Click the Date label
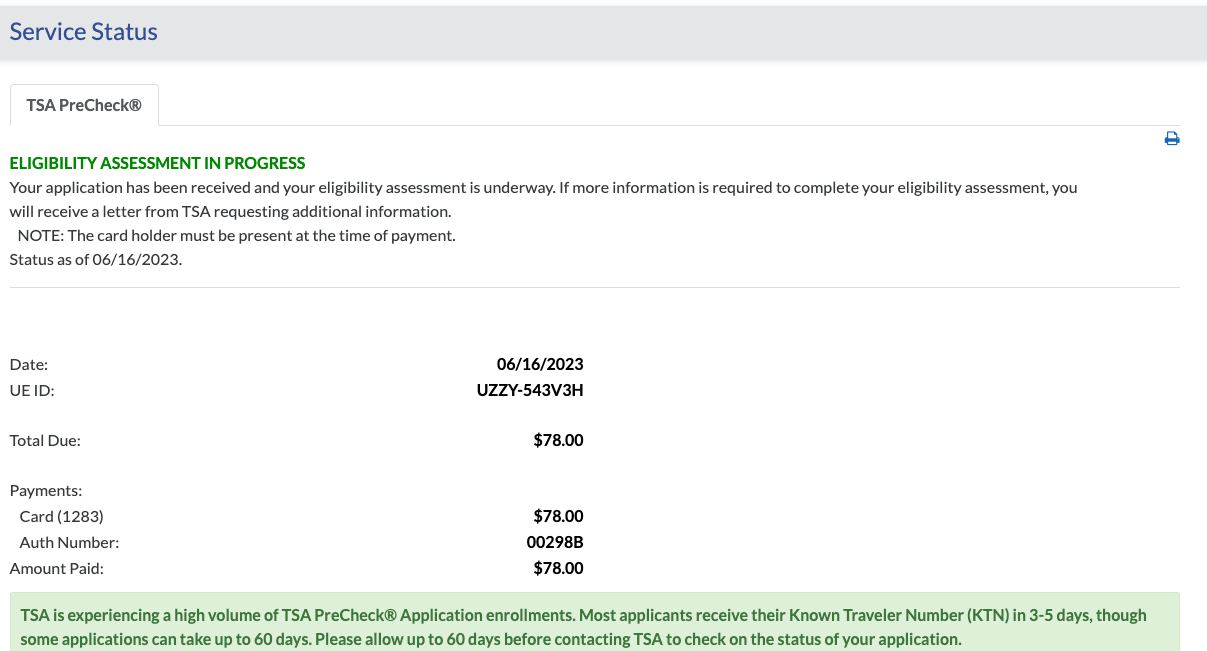 click(29, 365)
